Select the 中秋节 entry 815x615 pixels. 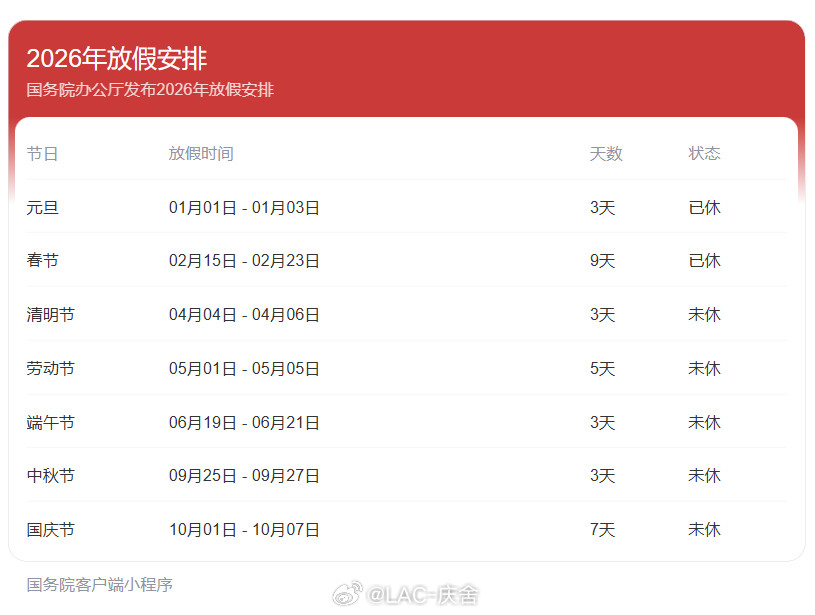click(x=49, y=476)
